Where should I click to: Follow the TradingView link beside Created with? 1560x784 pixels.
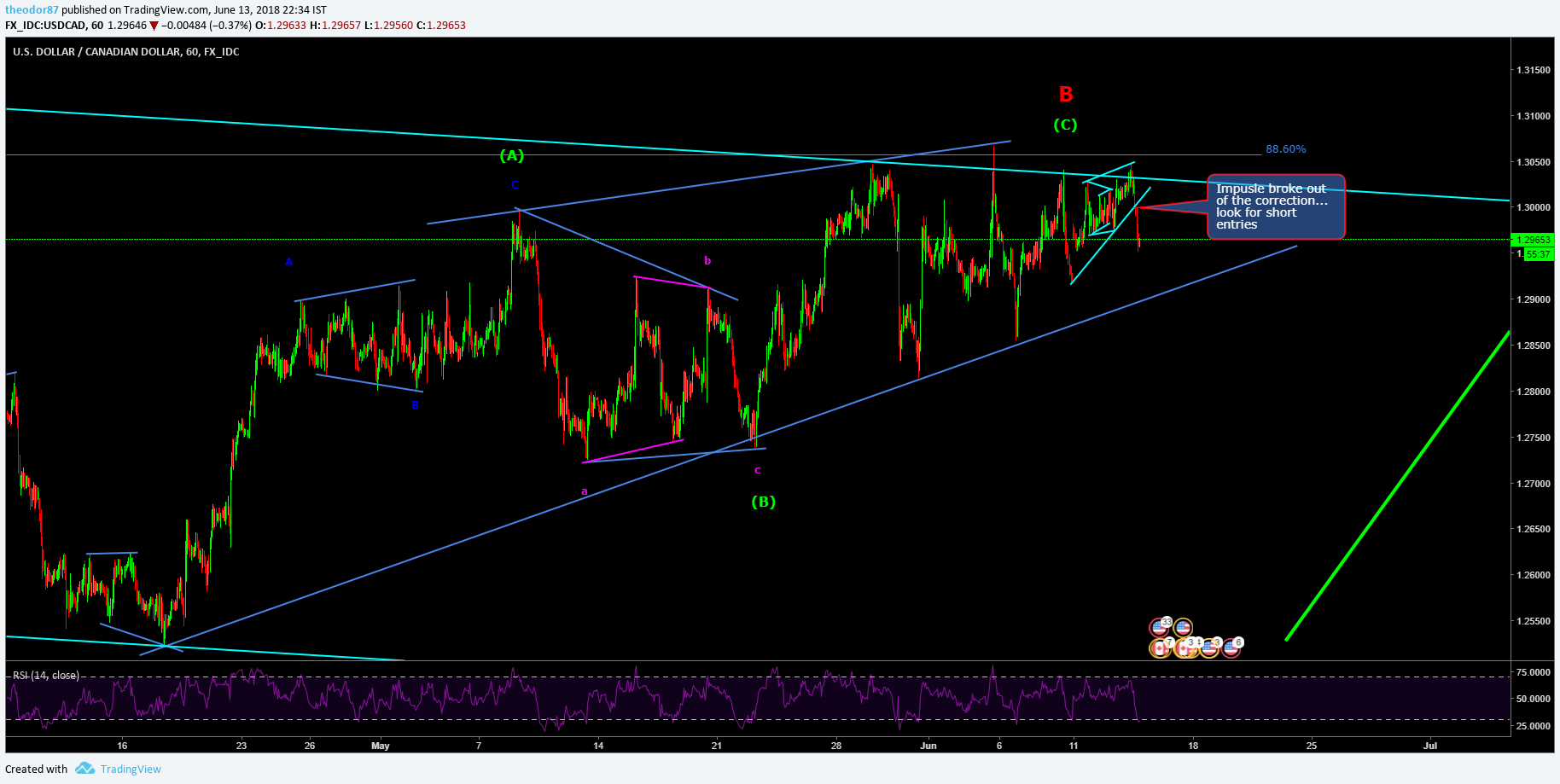click(x=131, y=769)
